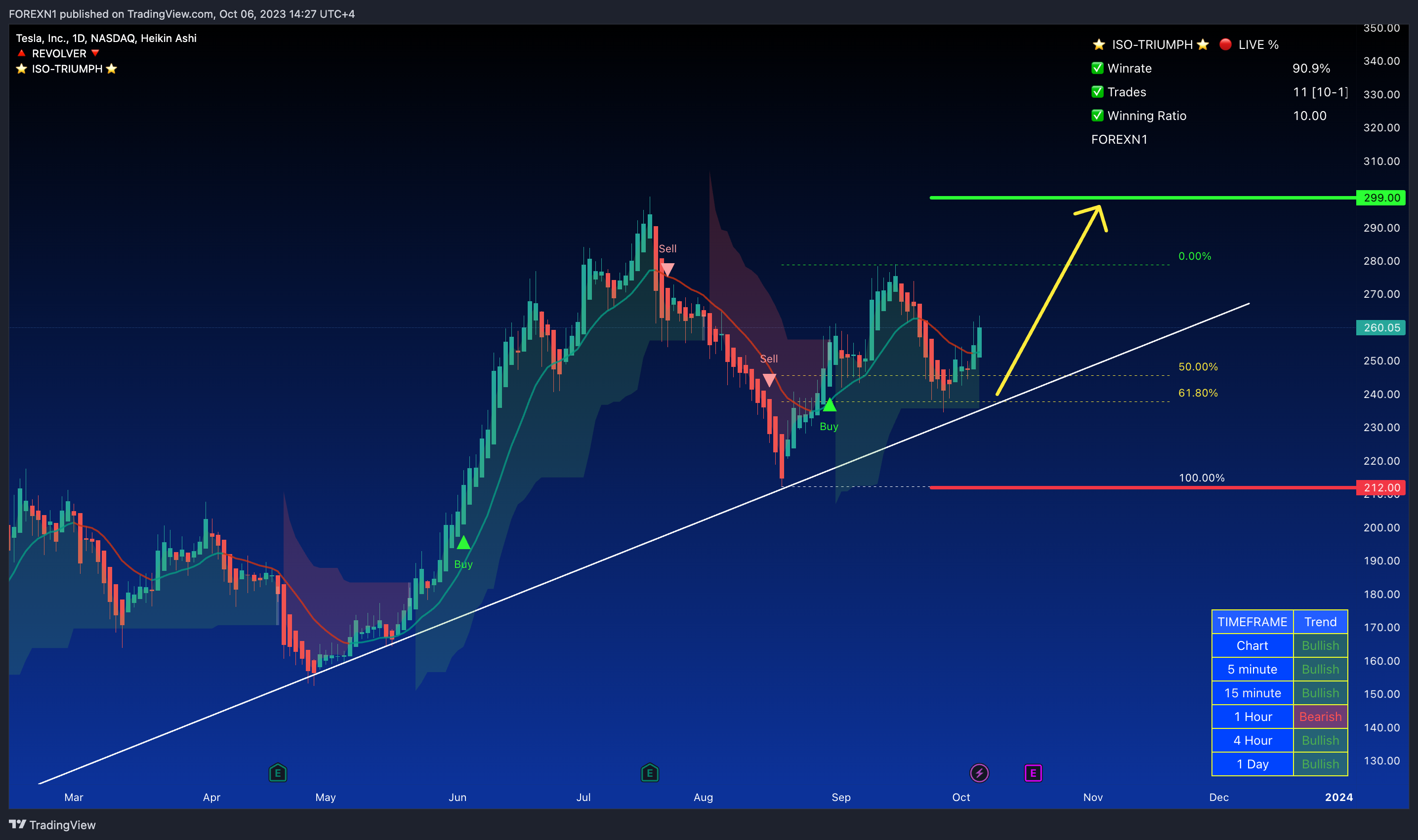
Task: Click the TradingView logo at the bottom
Action: coord(52,825)
